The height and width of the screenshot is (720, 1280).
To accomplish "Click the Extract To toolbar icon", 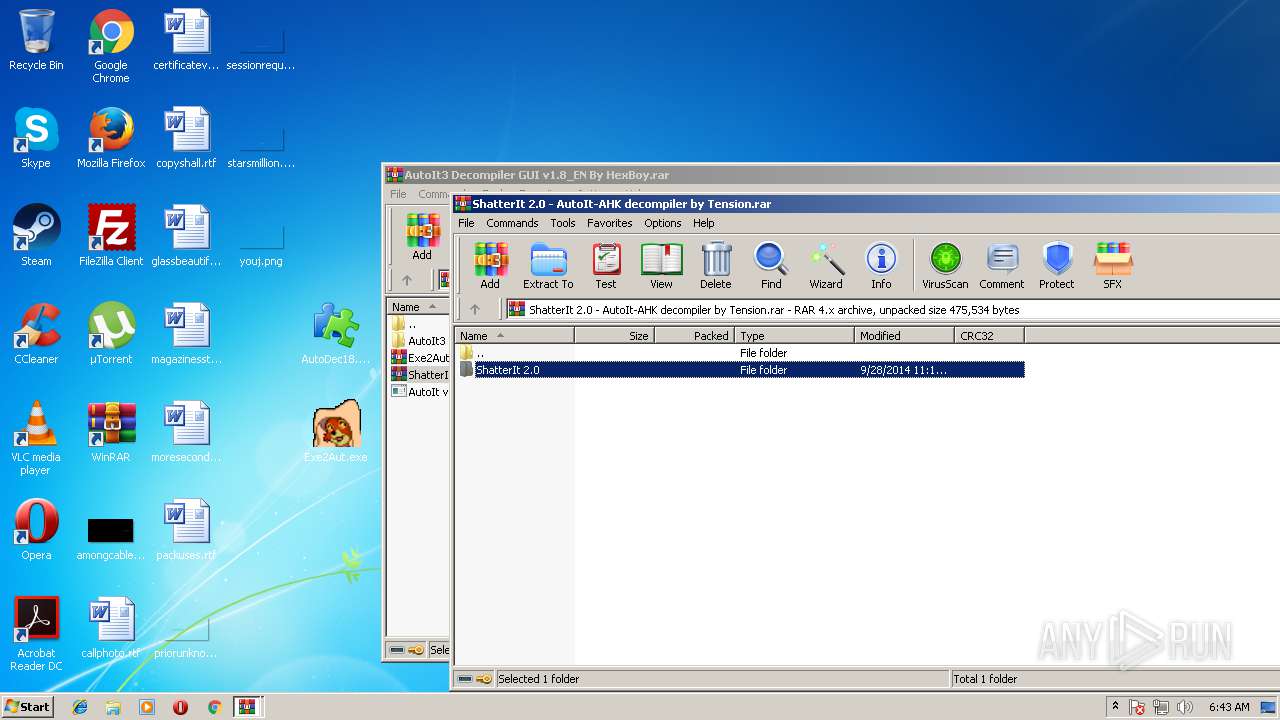I will 548,265.
